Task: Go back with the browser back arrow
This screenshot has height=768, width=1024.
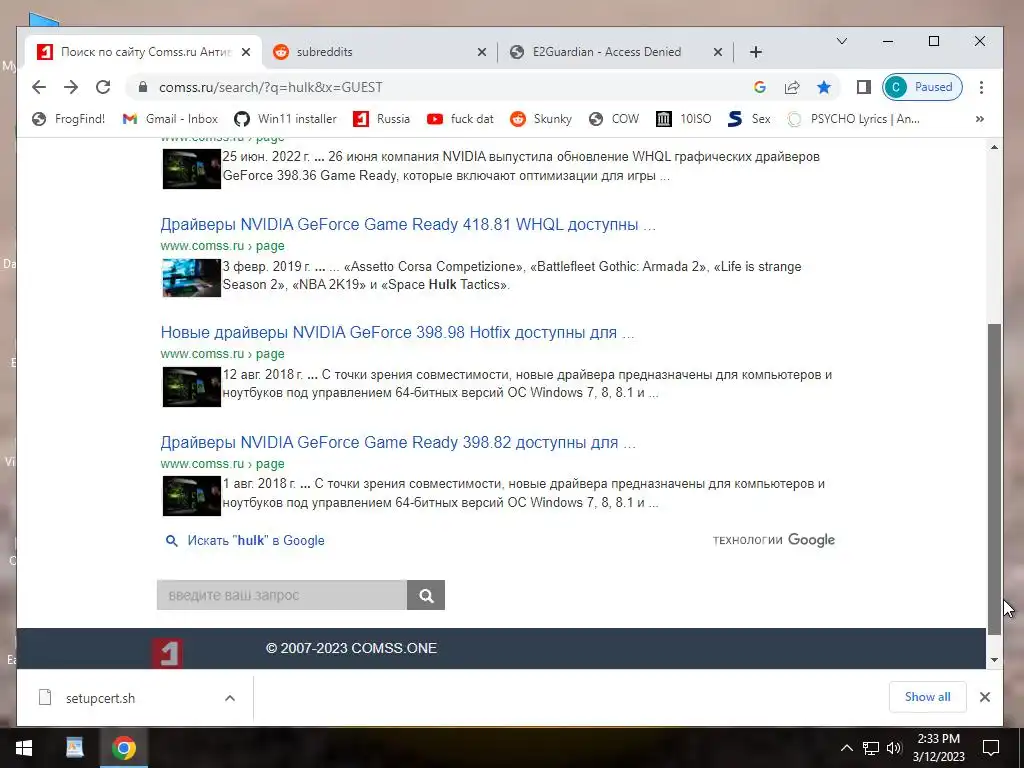Action: [39, 87]
